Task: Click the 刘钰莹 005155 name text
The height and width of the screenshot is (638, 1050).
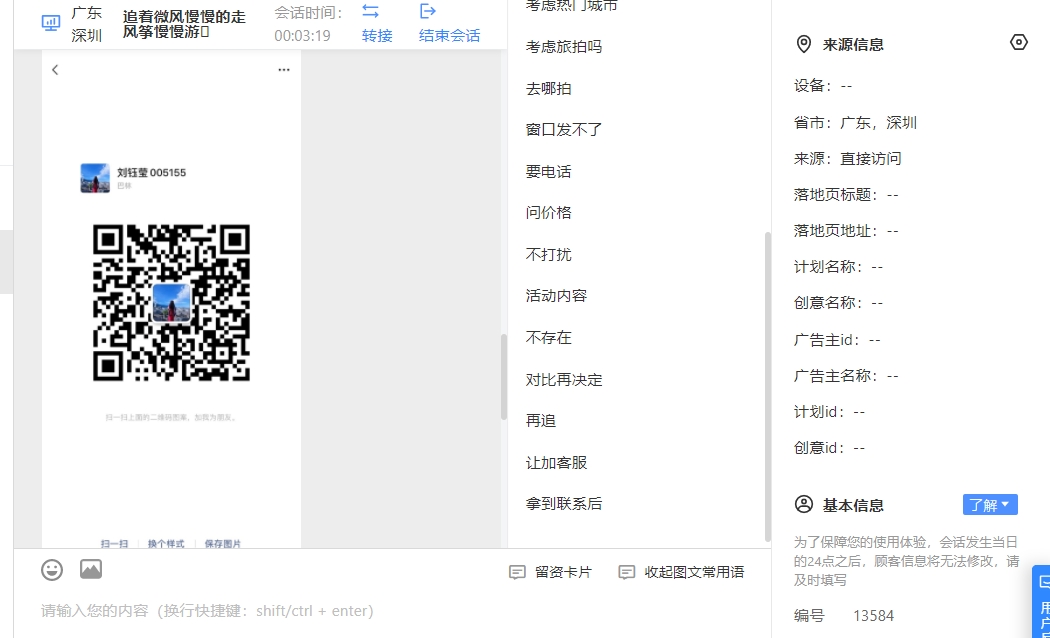Action: pyautogui.click(x=151, y=173)
